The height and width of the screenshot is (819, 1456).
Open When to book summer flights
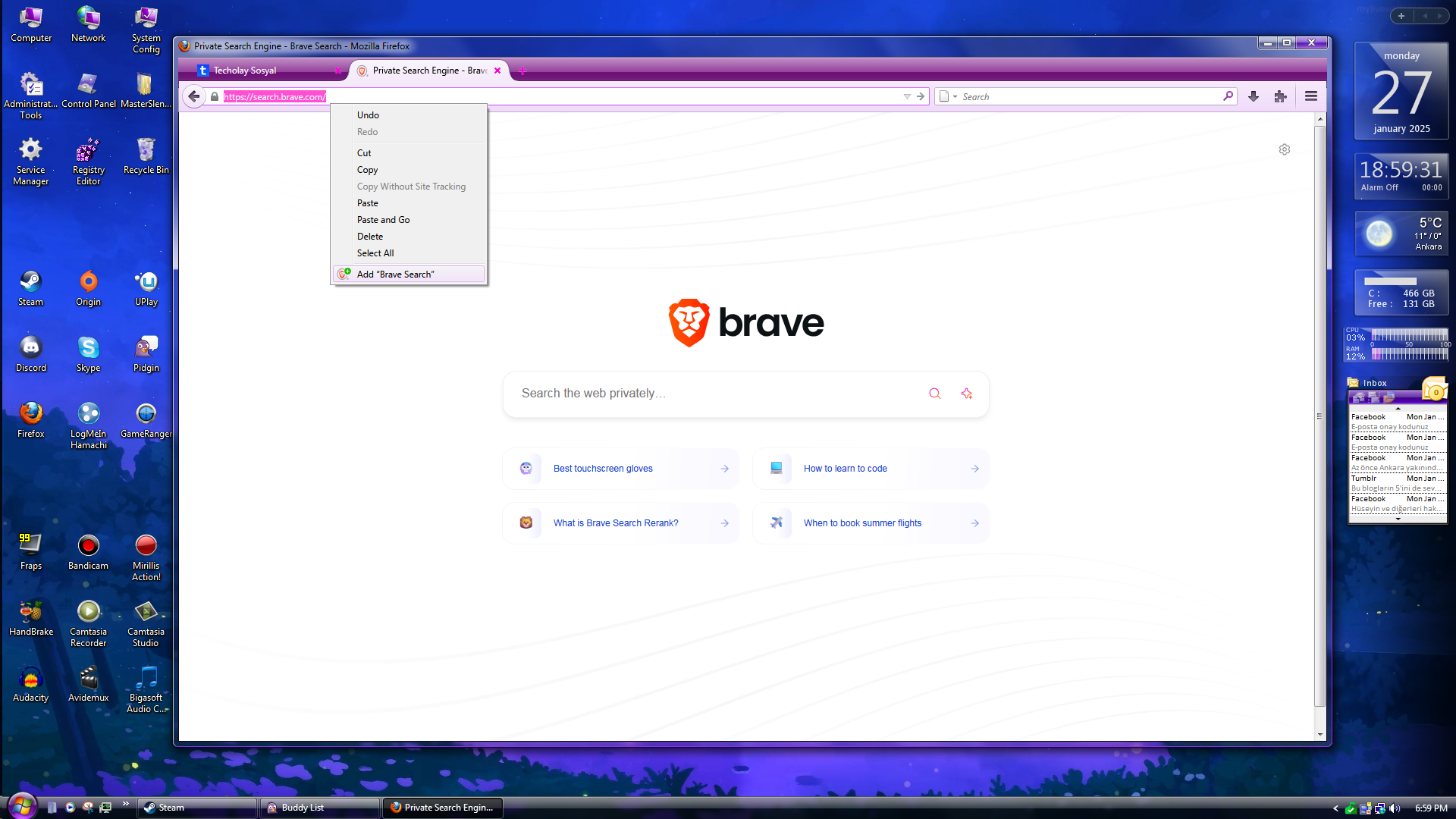(871, 523)
